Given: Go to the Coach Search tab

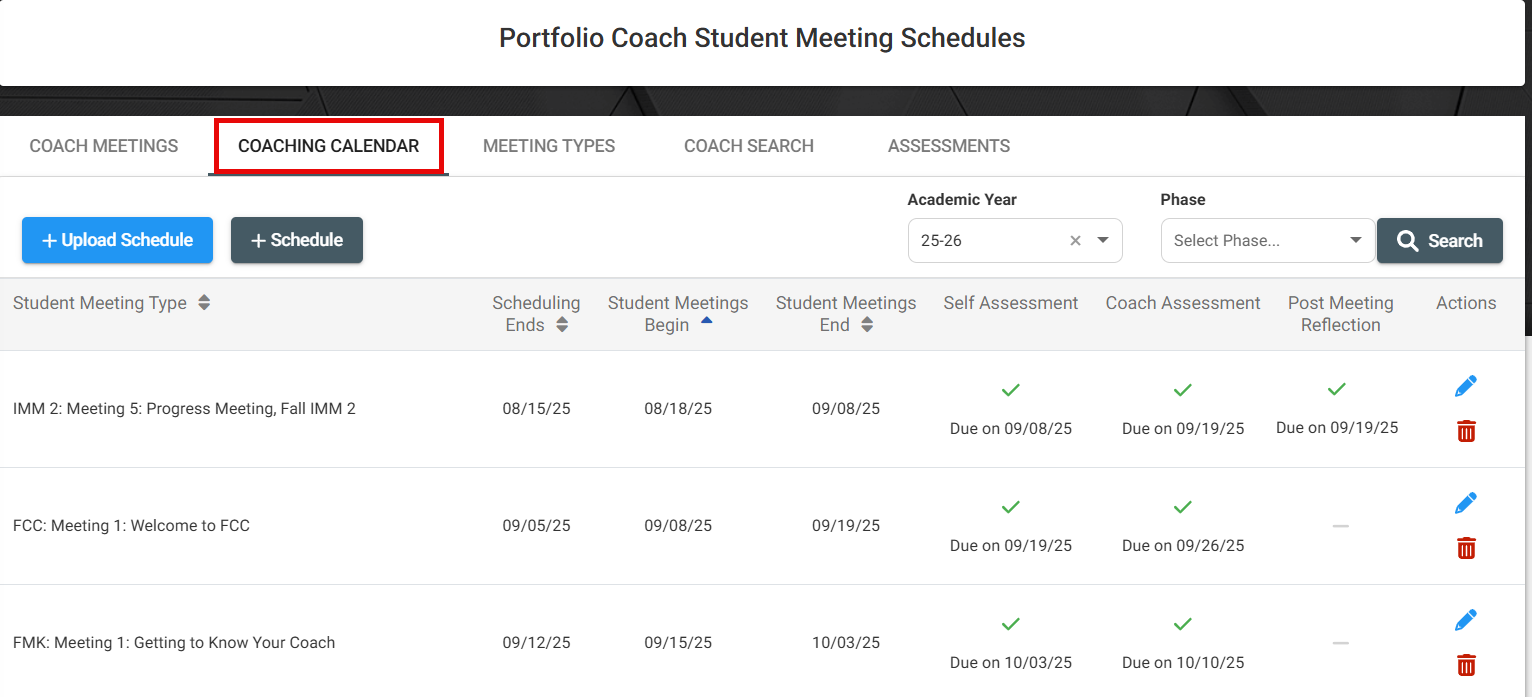Looking at the screenshot, I should coord(749,146).
